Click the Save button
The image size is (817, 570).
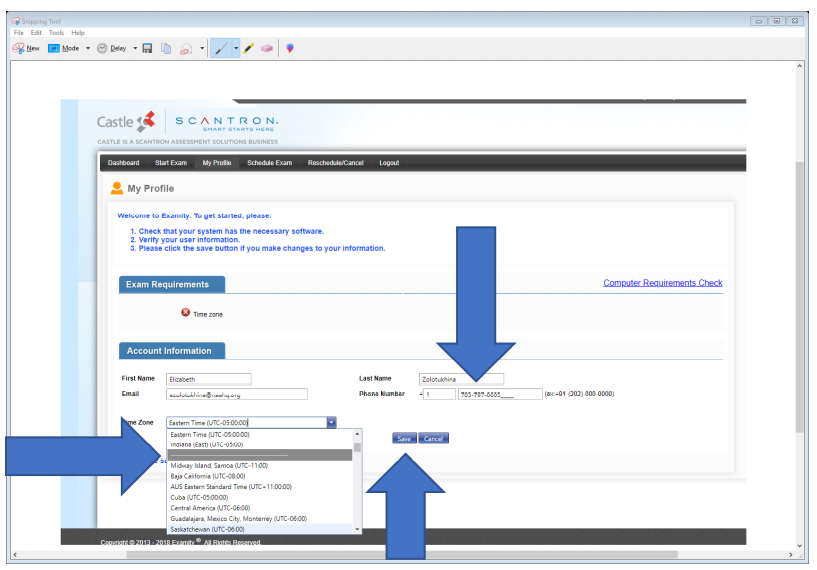[x=404, y=439]
